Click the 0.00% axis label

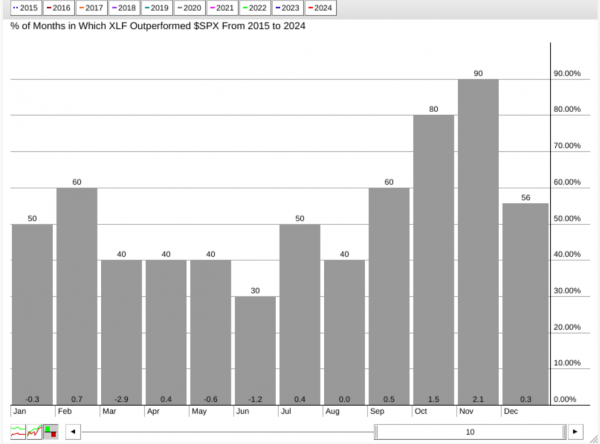coord(565,399)
